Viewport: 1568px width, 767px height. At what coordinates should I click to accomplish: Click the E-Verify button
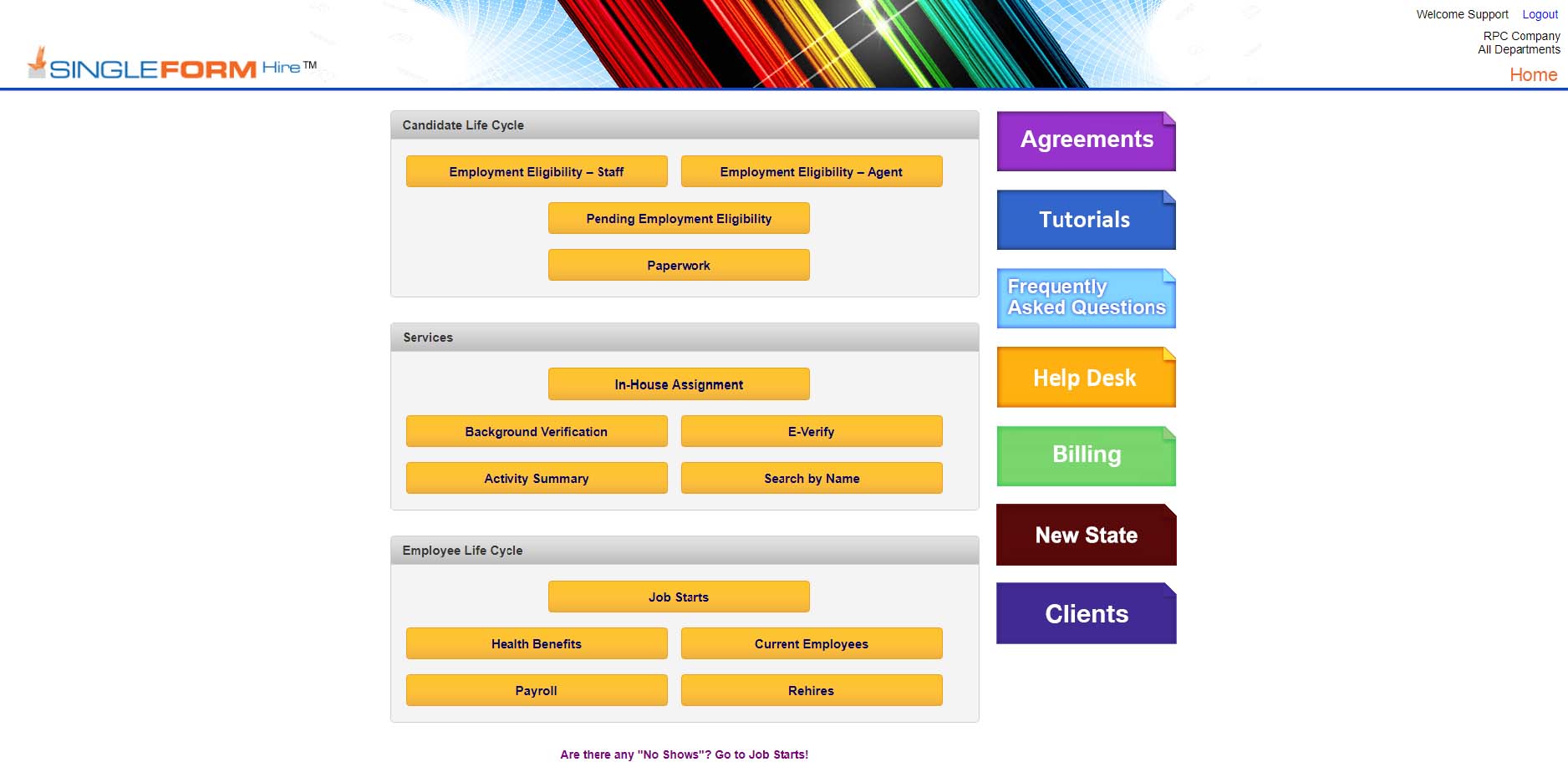click(x=811, y=431)
